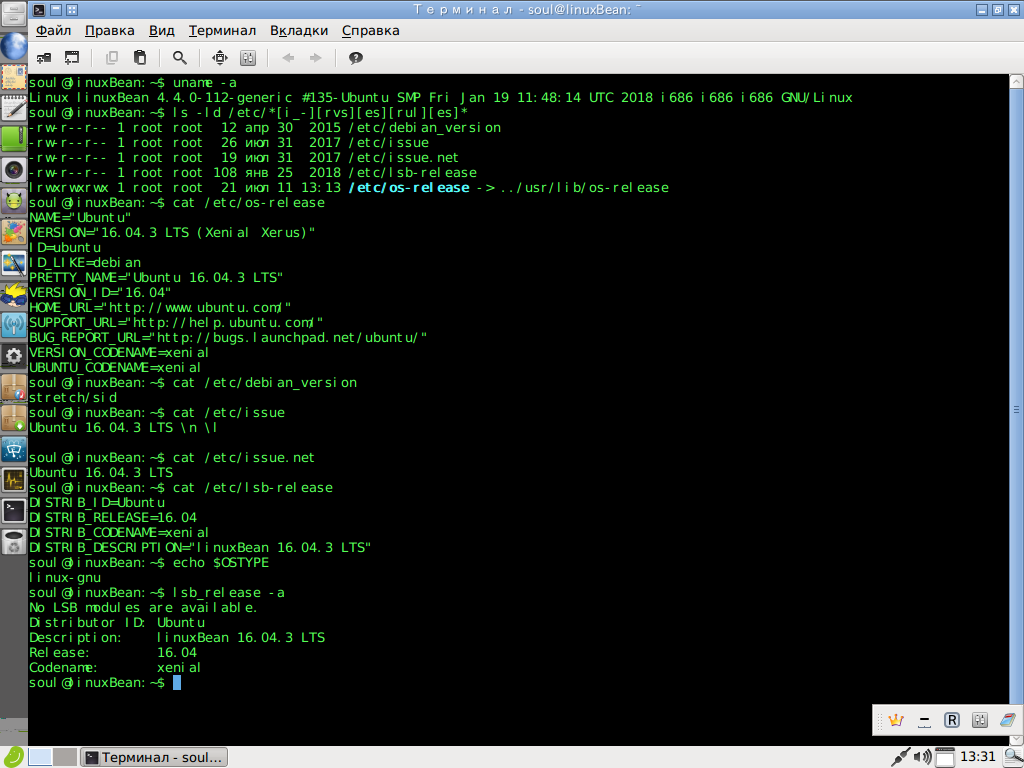Image resolution: width=1024 pixels, height=768 pixels.
Task: Click the underline dash icon in floating panel
Action: pyautogui.click(x=924, y=720)
